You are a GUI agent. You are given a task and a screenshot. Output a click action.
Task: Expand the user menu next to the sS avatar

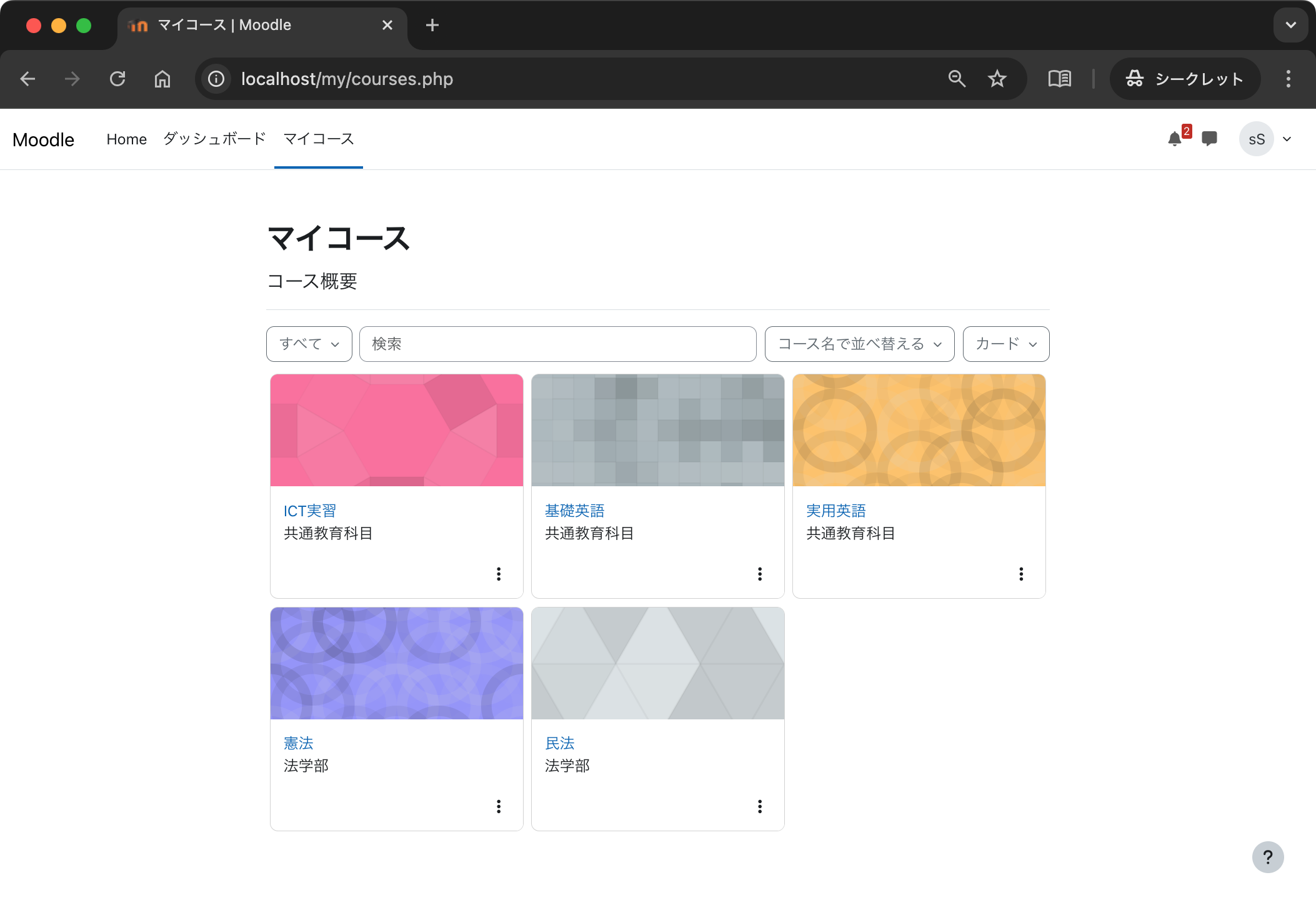pos(1287,139)
